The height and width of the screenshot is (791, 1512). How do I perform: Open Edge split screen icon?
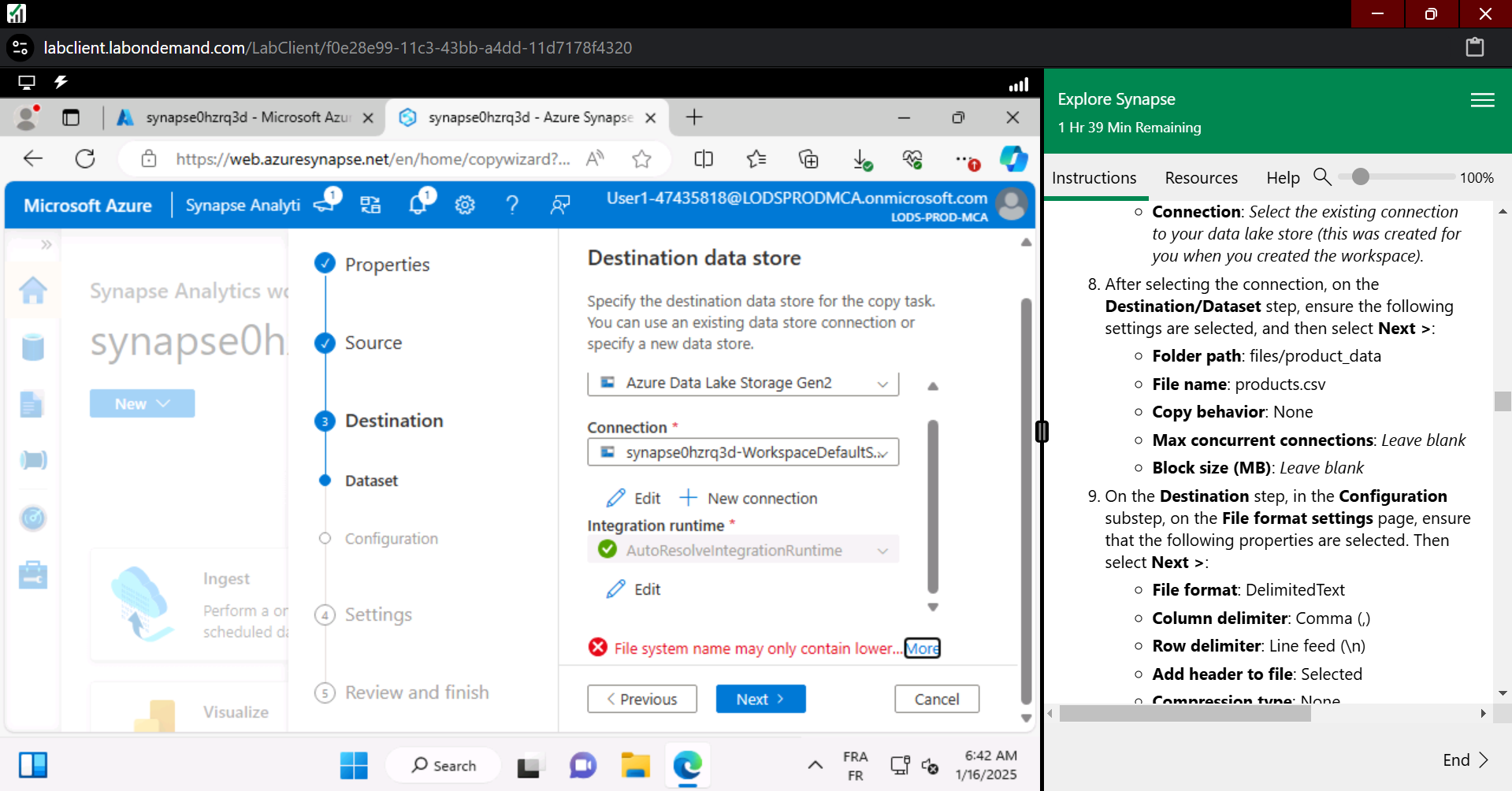pos(704,159)
